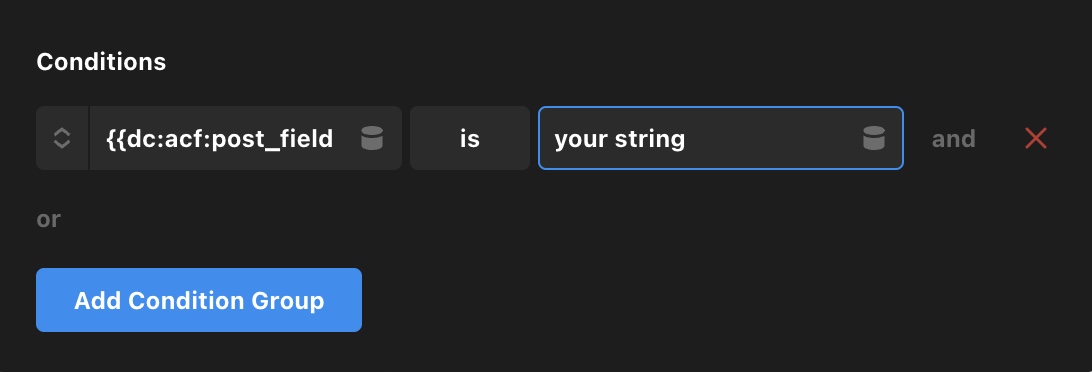The width and height of the screenshot is (1092, 372).
Task: Select the database icon beside 'your string'
Action: pos(873,138)
